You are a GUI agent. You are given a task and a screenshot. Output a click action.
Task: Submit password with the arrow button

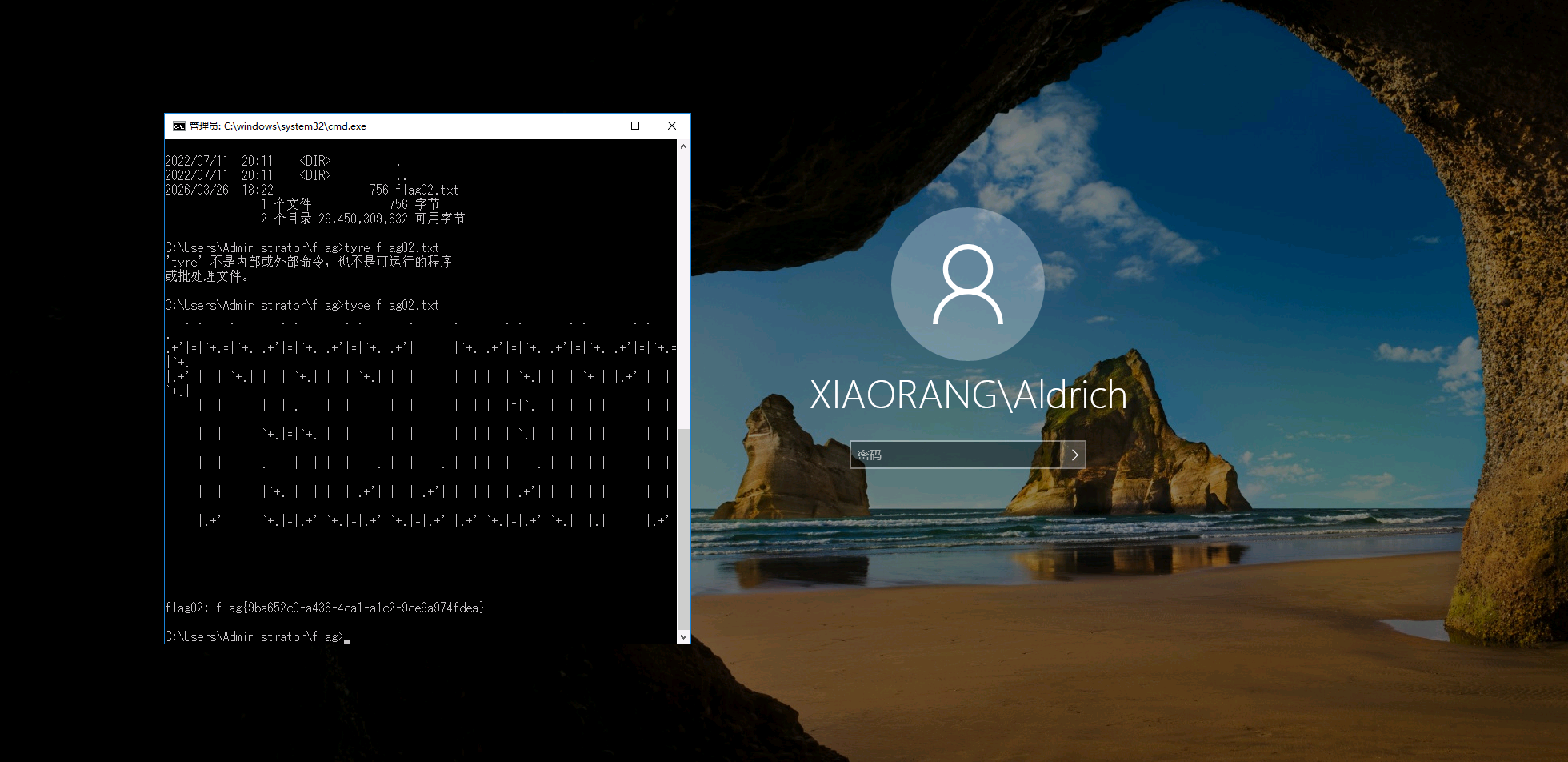tap(1073, 455)
